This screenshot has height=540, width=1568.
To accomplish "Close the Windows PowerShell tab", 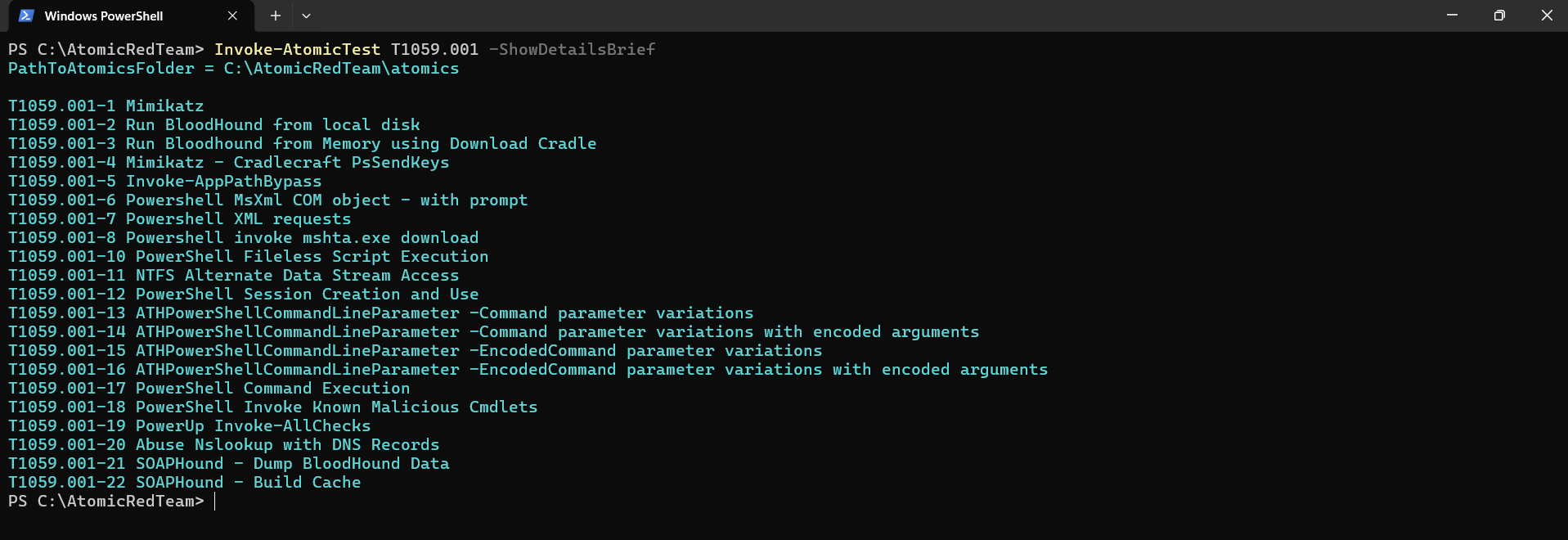I will click(232, 16).
